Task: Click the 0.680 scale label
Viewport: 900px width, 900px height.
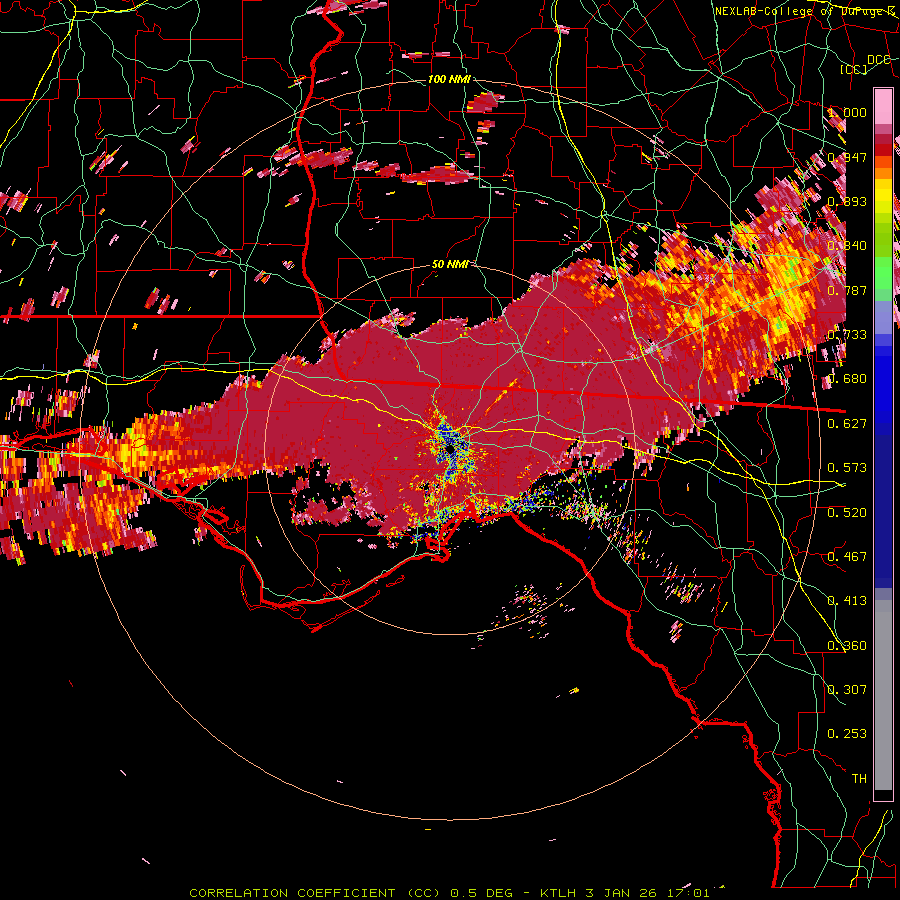Action: [x=847, y=378]
